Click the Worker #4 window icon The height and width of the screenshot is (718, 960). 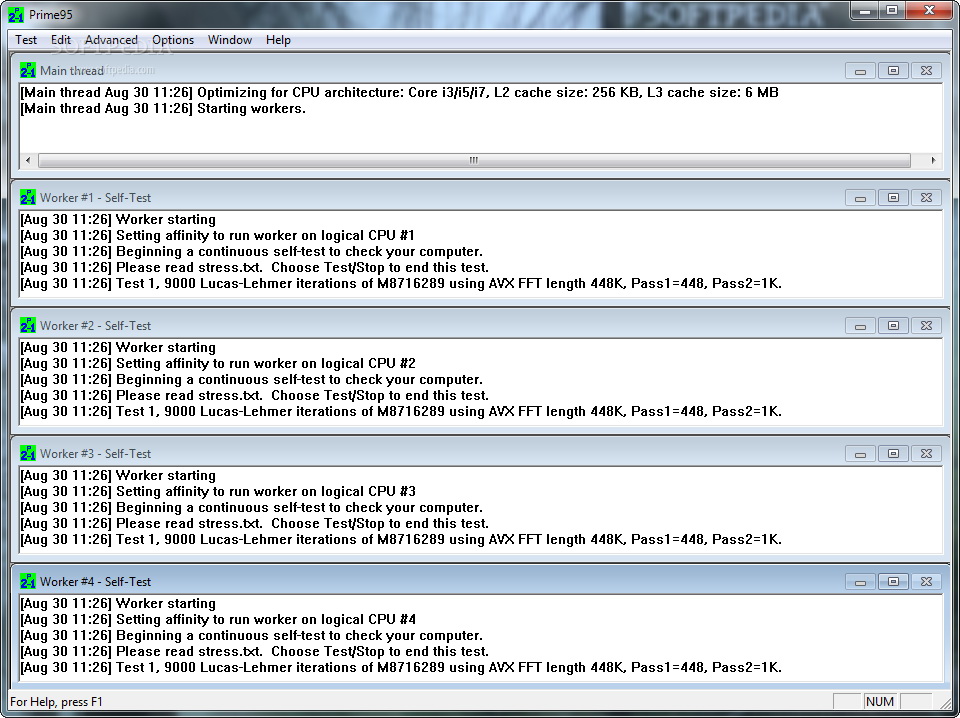28,581
